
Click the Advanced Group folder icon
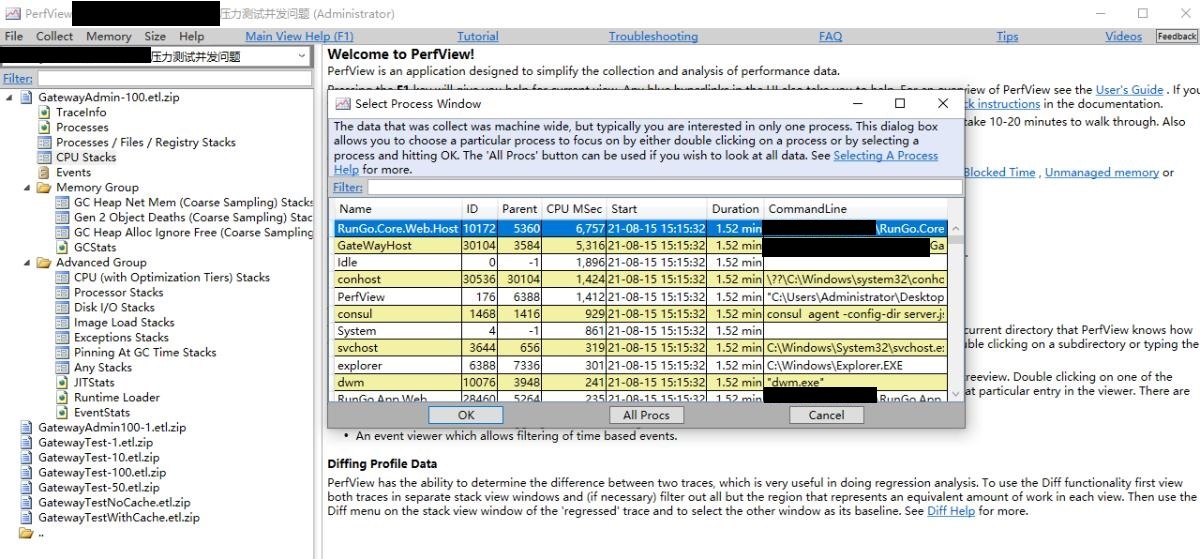44,262
